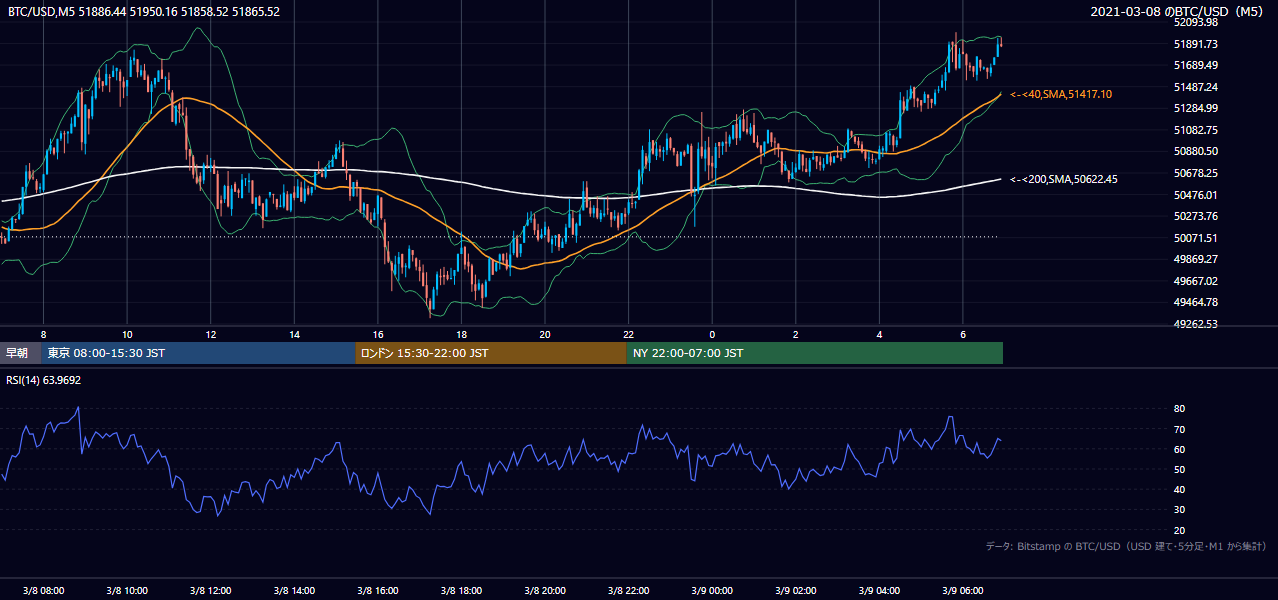Click the hour 18 tick on price chart
Viewport: 1278px width, 600px height.
[461, 333]
